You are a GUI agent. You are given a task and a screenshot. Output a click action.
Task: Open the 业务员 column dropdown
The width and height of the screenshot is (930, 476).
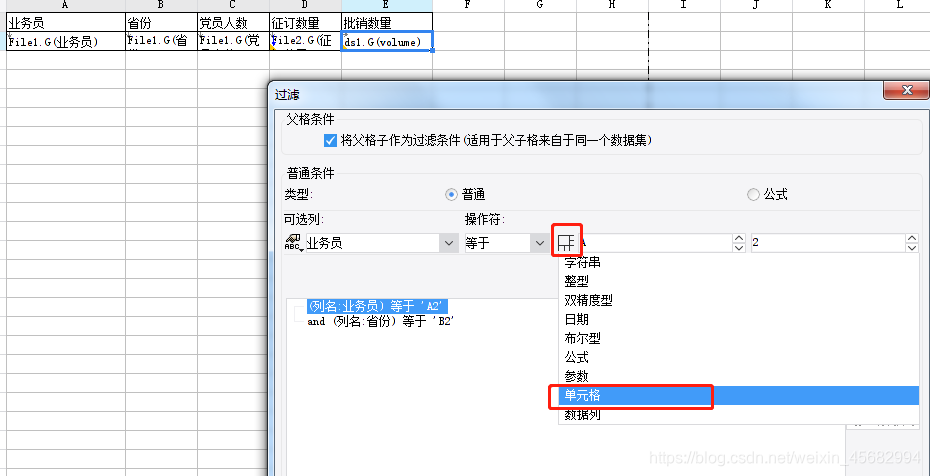pos(448,243)
